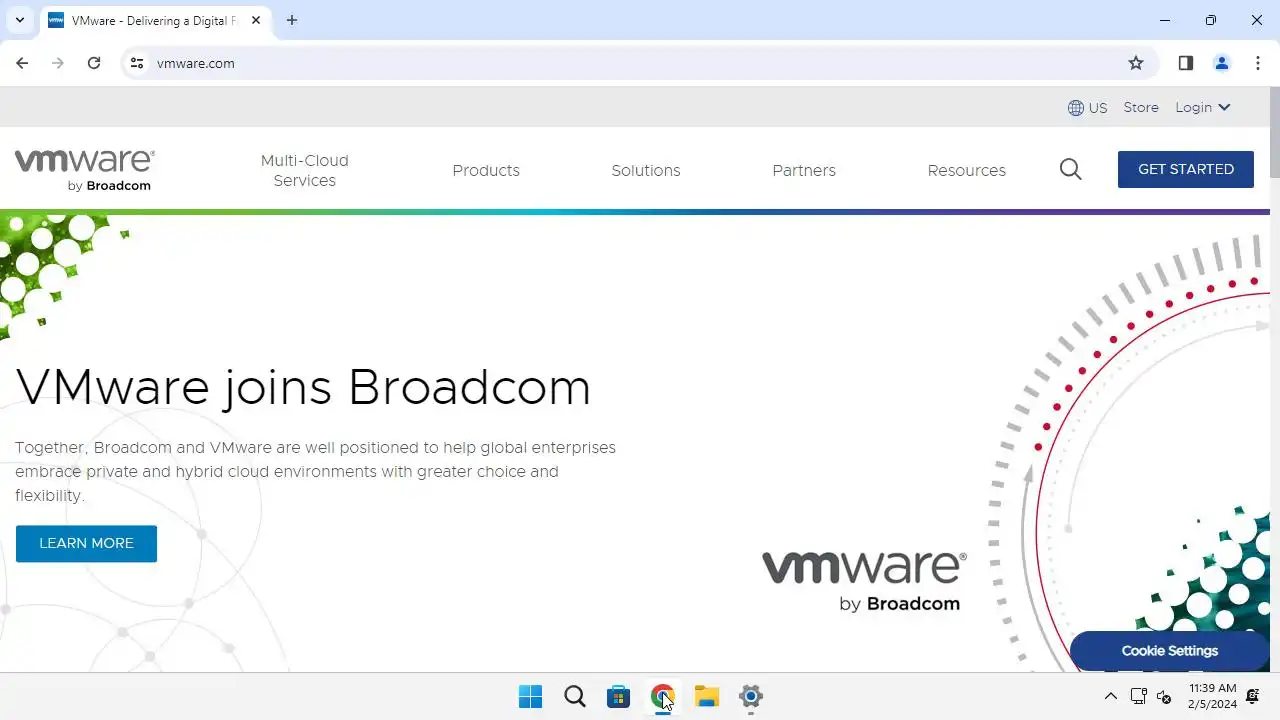
Task: Click the Chrome taskbar icon
Action: [663, 697]
